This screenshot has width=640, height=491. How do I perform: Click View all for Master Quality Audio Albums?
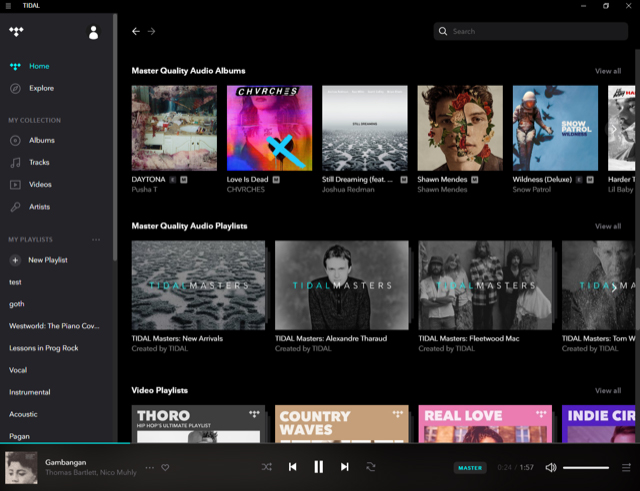(607, 71)
